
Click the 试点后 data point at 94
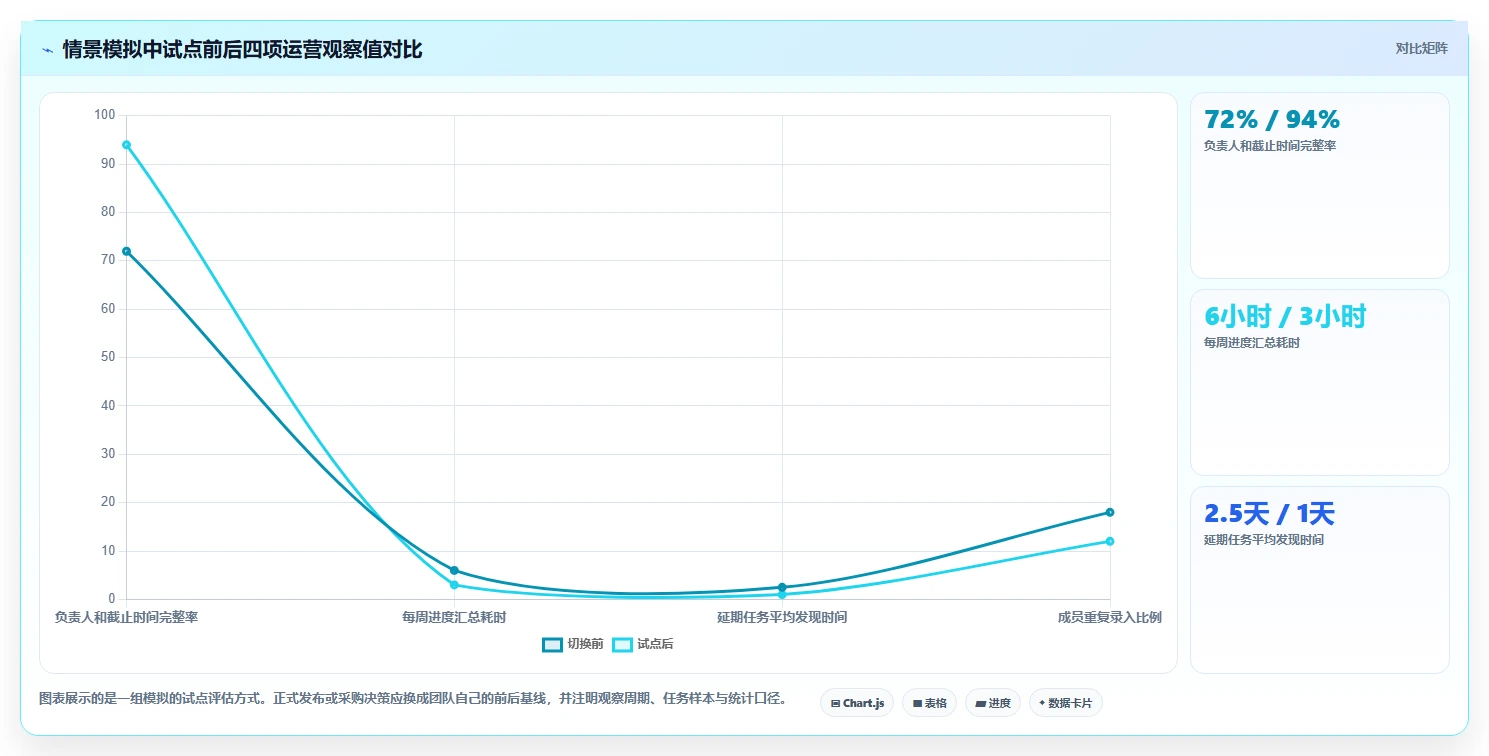126,145
